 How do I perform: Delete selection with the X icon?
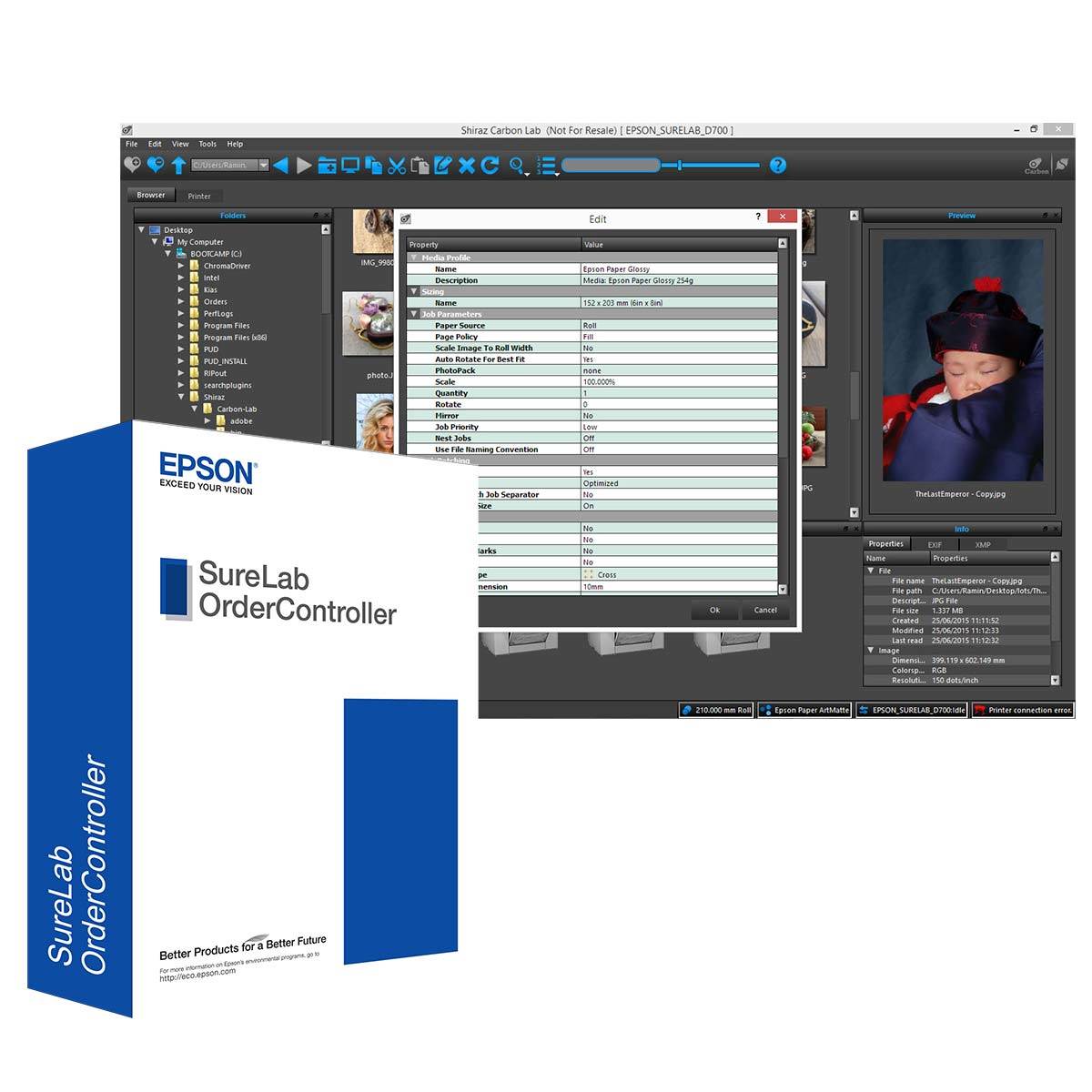tap(467, 165)
